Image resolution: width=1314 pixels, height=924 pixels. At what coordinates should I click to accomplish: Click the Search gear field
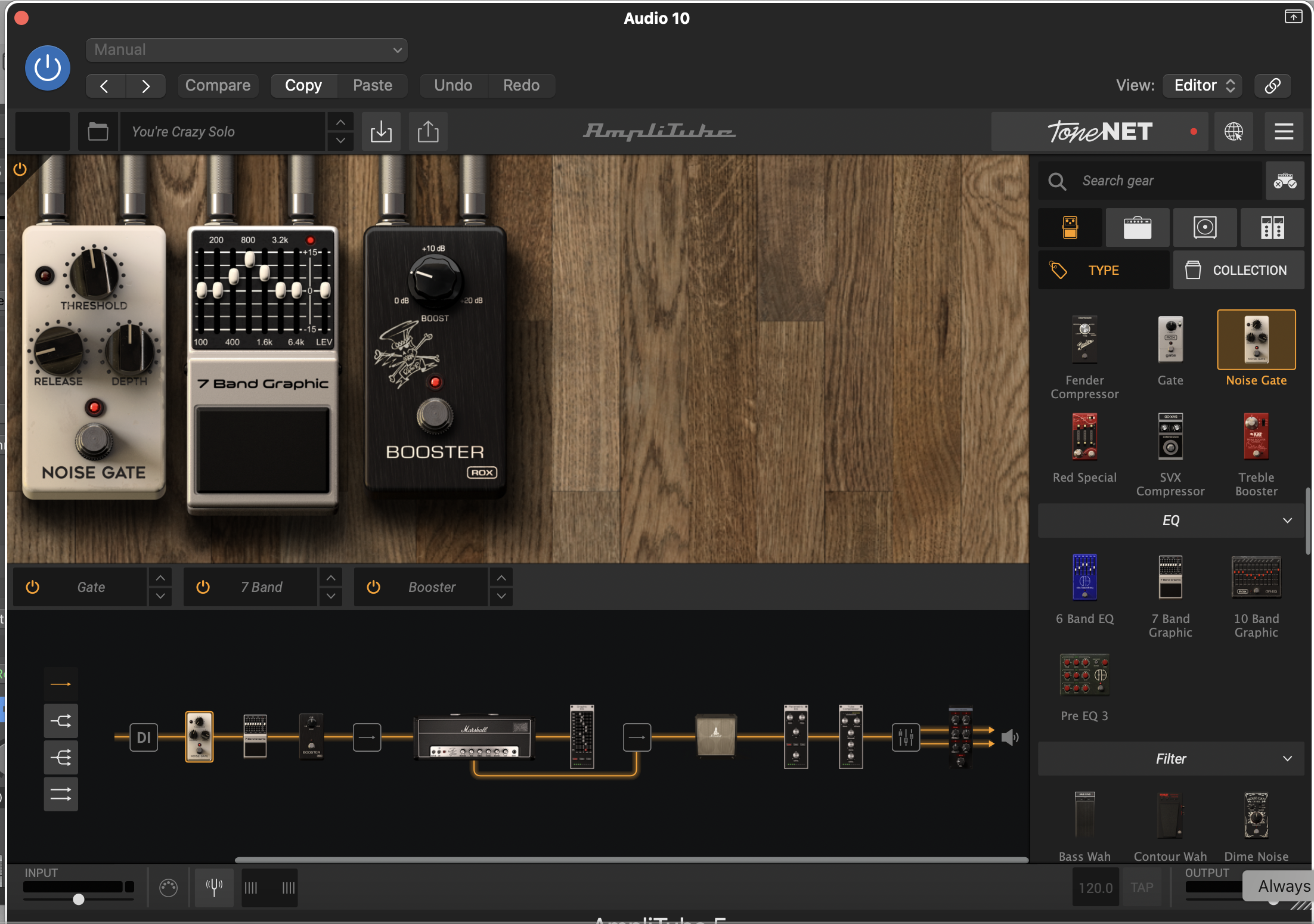[x=1151, y=181]
